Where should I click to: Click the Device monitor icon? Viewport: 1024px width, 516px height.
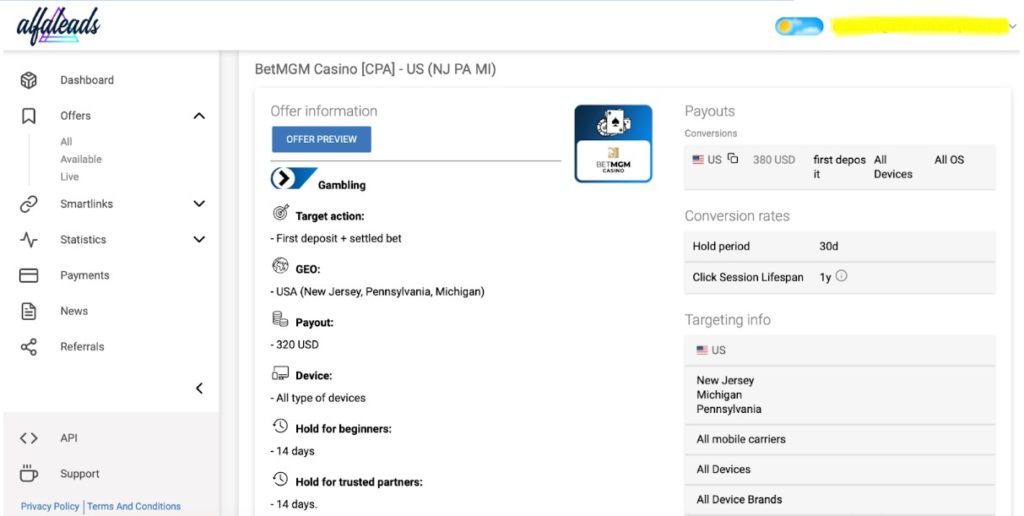pyautogui.click(x=280, y=373)
